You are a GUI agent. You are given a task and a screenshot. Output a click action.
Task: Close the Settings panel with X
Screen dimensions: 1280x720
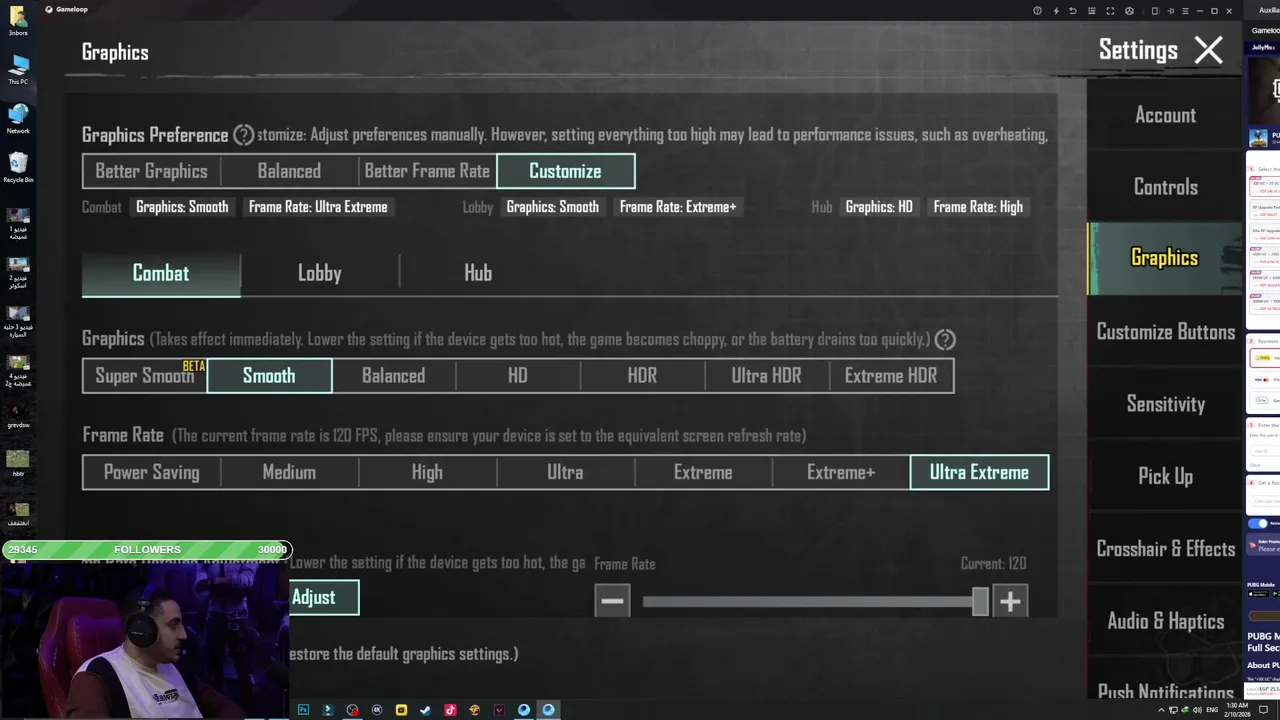1209,50
